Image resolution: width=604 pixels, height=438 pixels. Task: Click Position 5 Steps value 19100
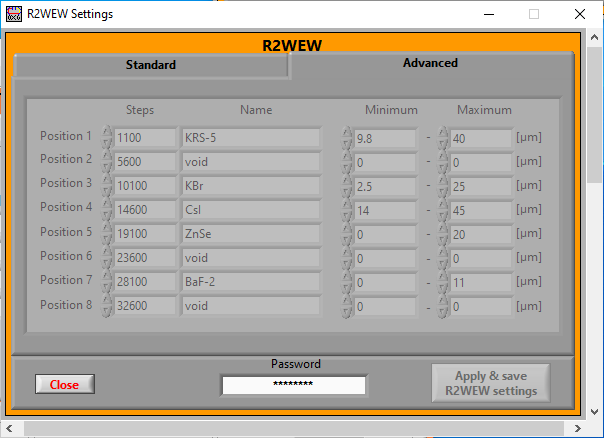145,234
